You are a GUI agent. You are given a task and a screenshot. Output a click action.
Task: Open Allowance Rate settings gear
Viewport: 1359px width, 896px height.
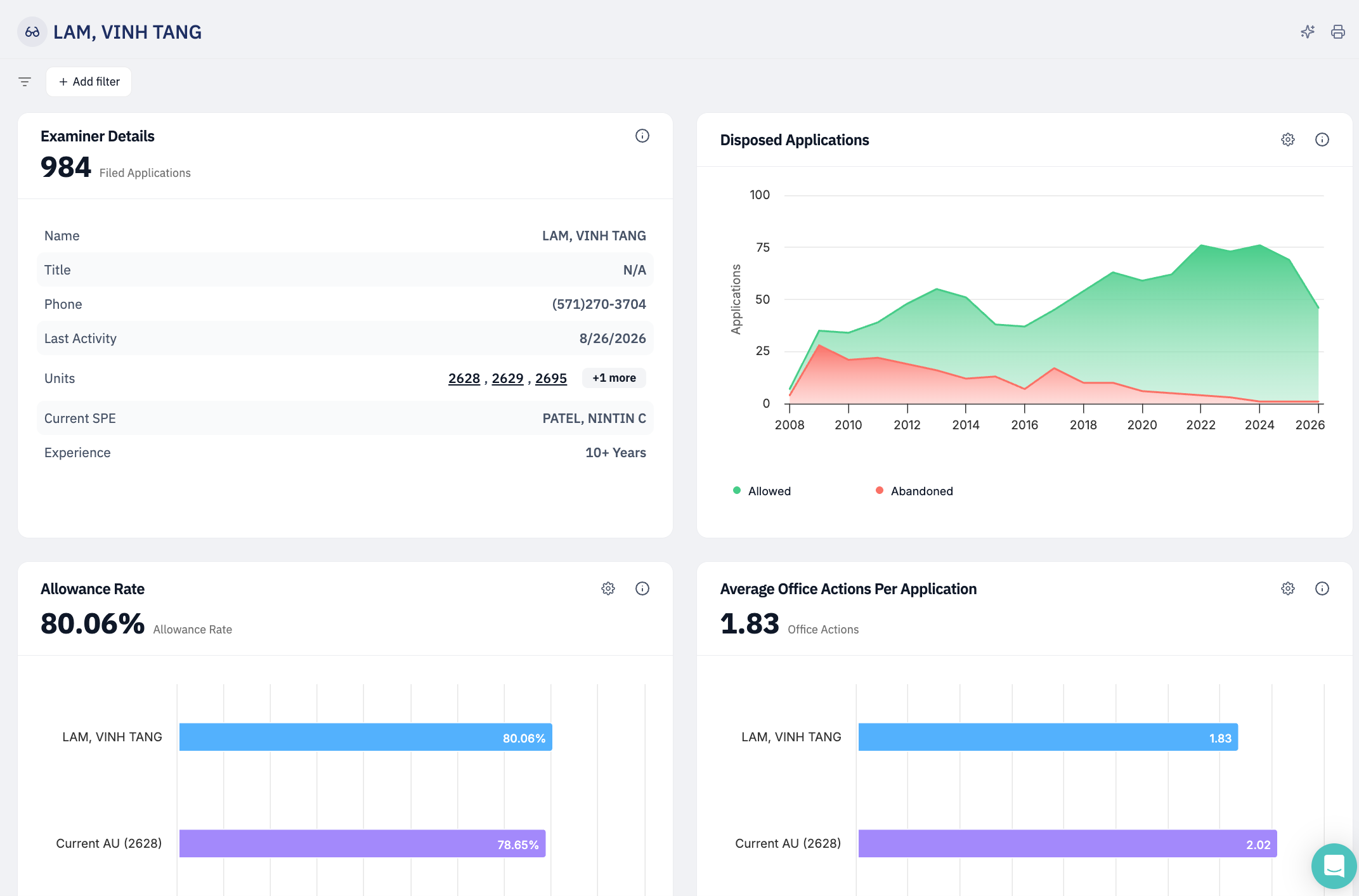[608, 588]
